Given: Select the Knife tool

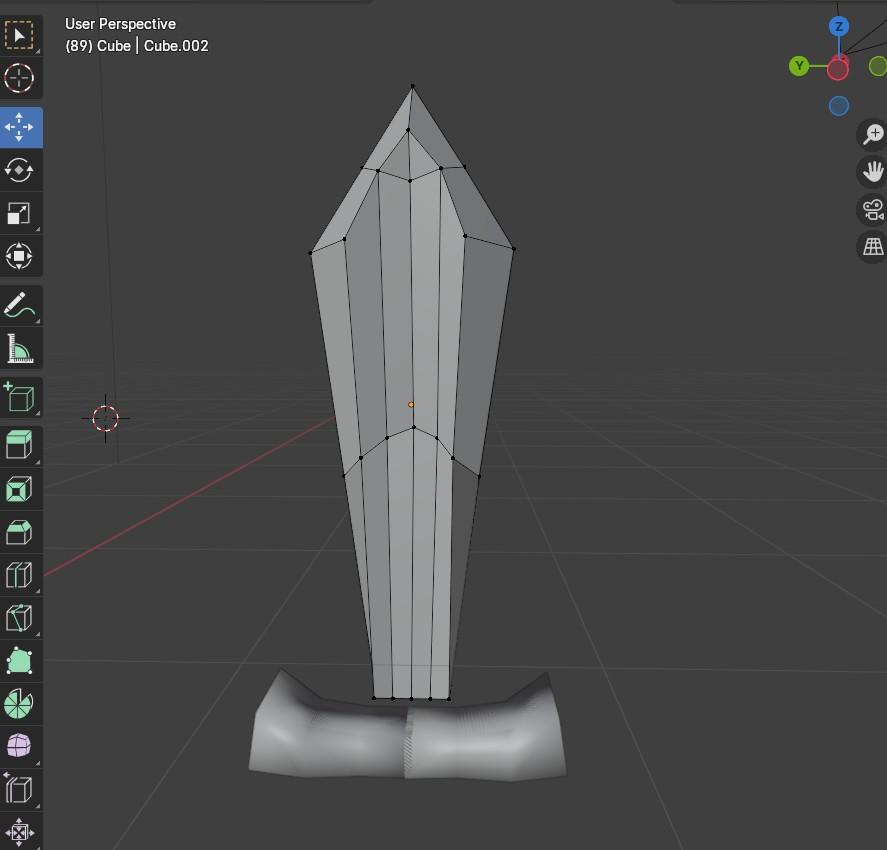Looking at the screenshot, I should [20, 618].
